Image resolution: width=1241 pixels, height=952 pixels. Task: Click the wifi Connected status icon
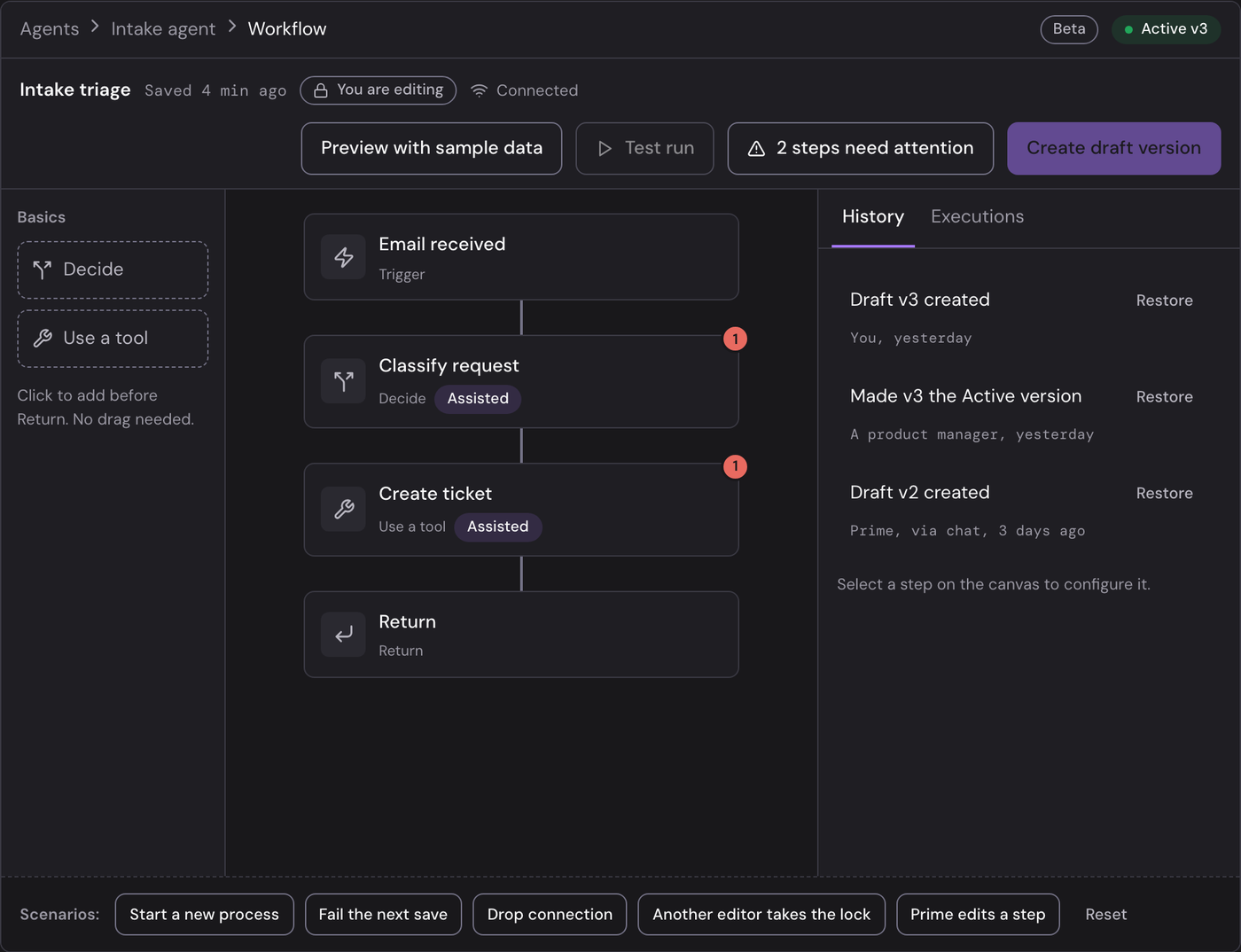tap(479, 90)
